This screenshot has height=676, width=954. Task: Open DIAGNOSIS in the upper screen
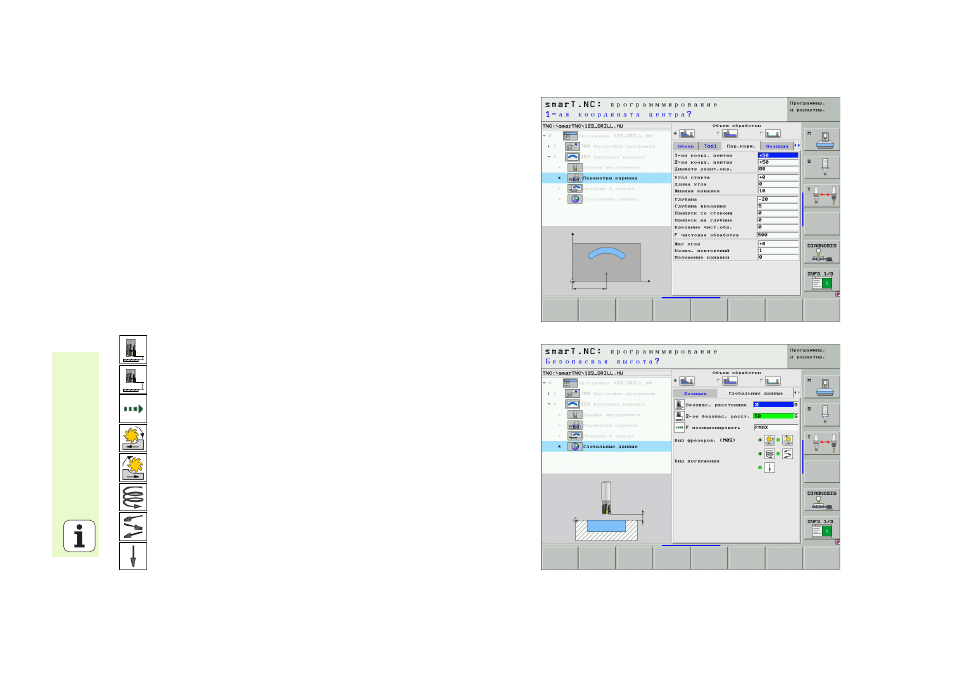click(x=821, y=252)
